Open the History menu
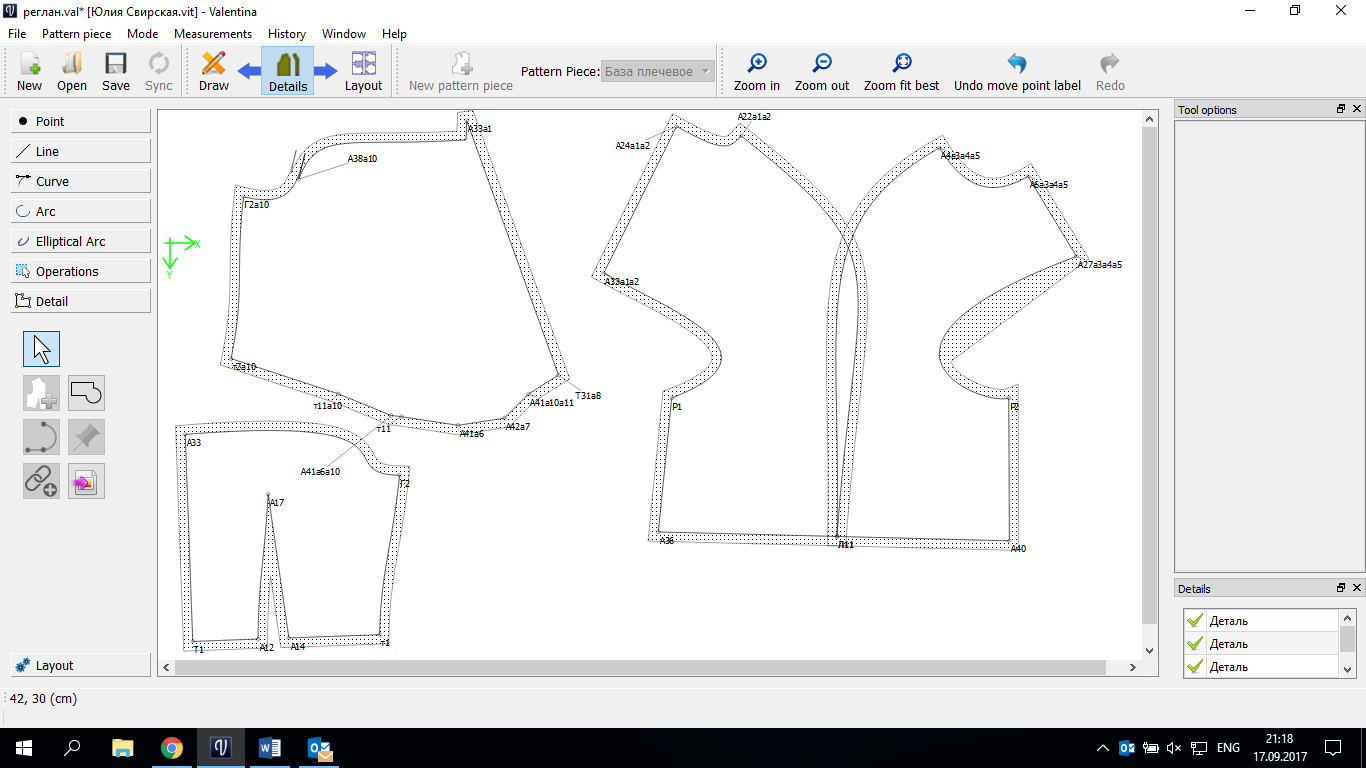 click(x=287, y=33)
